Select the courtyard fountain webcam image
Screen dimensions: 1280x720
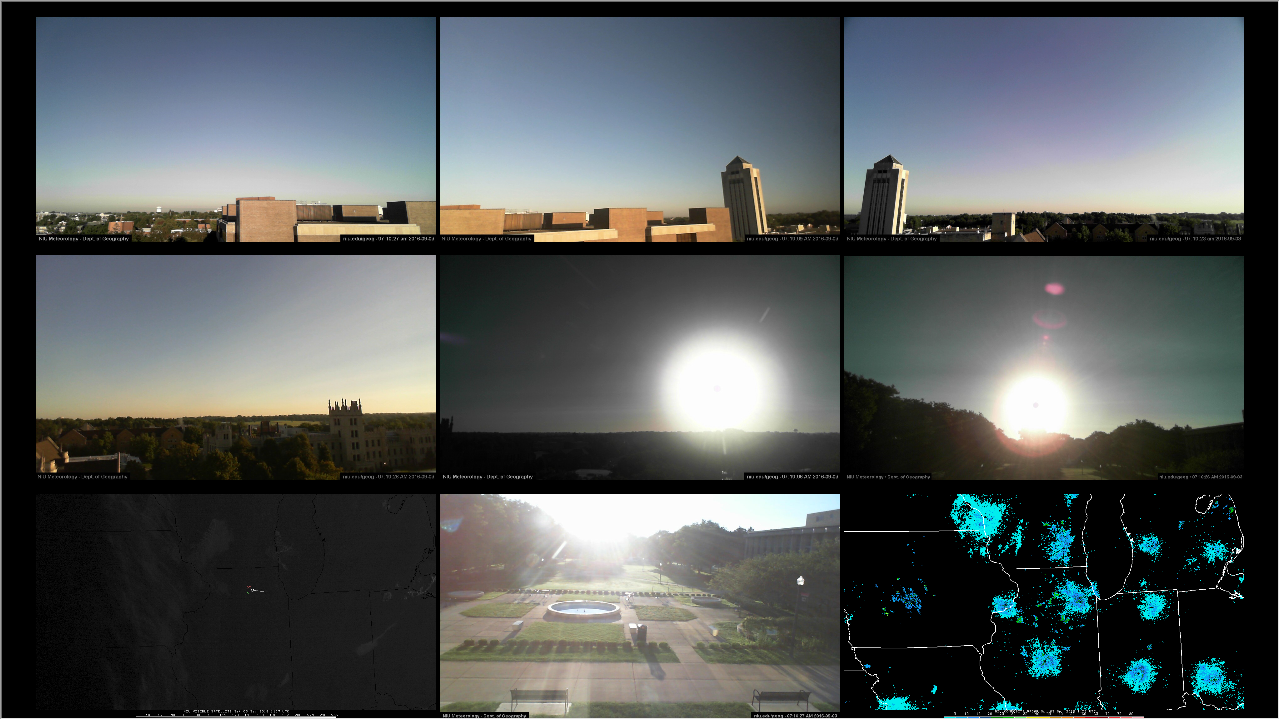(x=640, y=605)
